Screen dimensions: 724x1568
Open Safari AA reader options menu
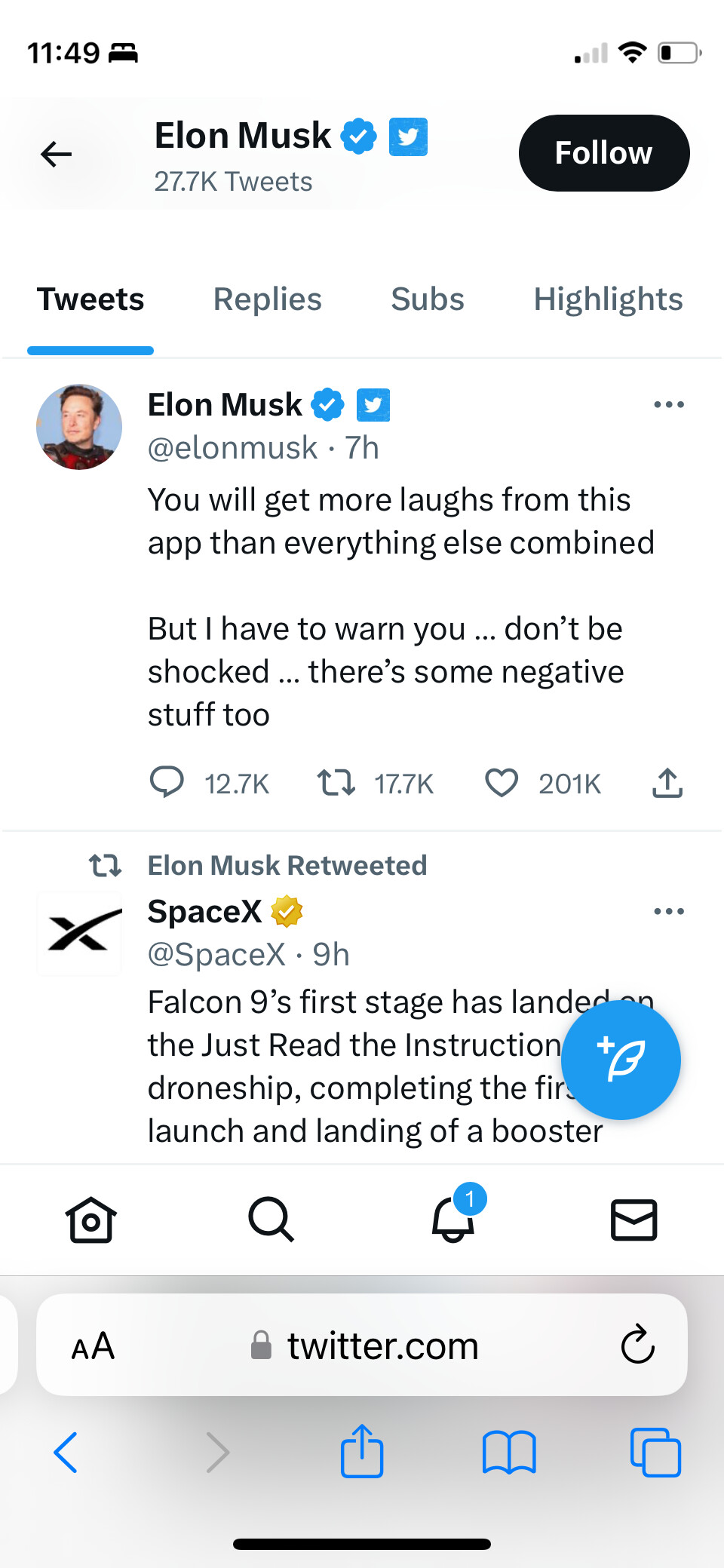(x=94, y=1346)
